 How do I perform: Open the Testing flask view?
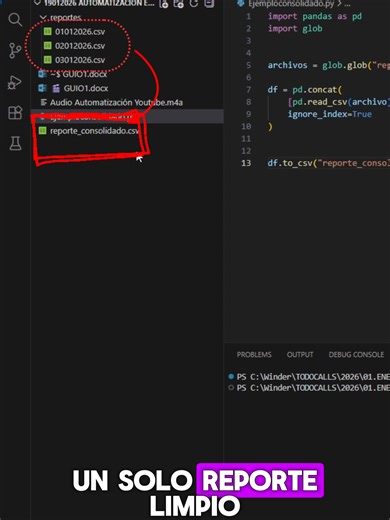click(15, 143)
